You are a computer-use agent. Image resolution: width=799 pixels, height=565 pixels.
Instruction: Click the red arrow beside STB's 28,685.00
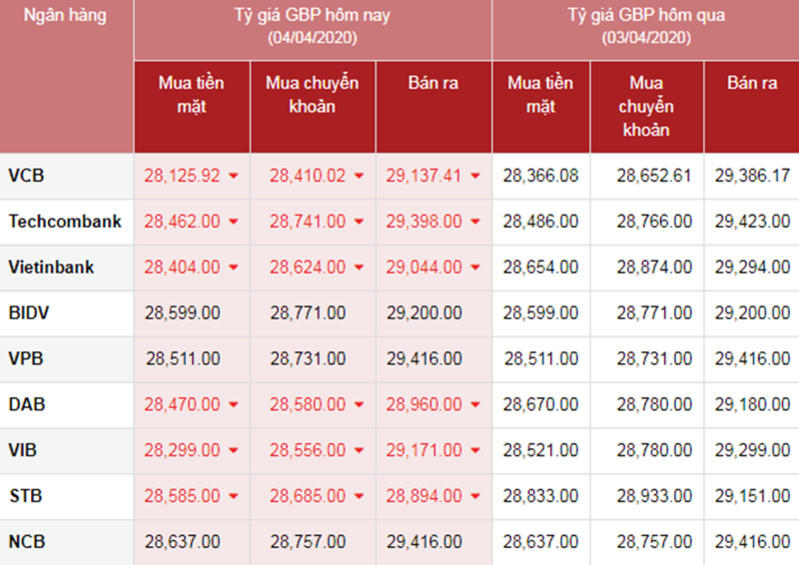[x=360, y=497]
